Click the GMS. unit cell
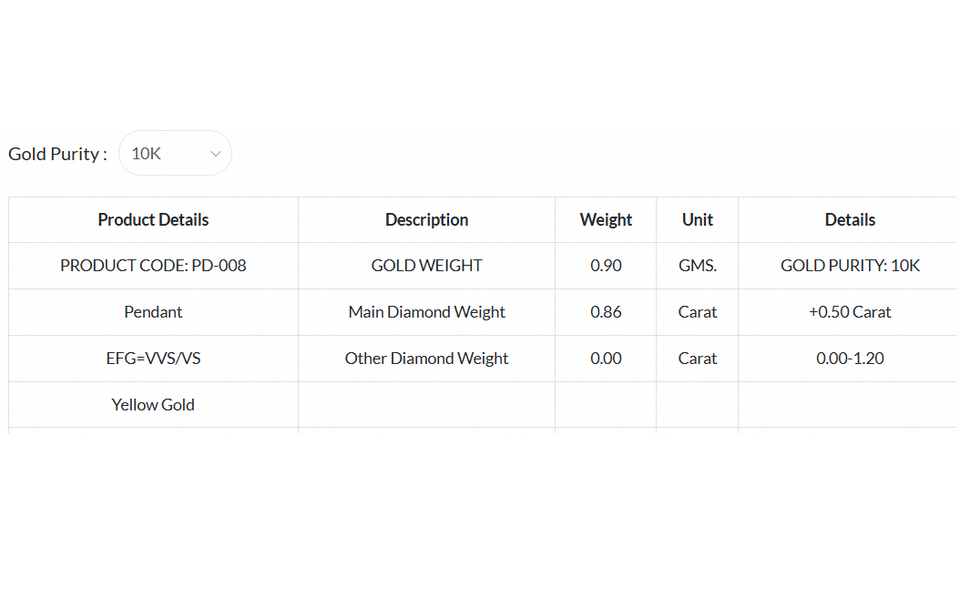Viewport: 960px width, 597px height. [697, 266]
